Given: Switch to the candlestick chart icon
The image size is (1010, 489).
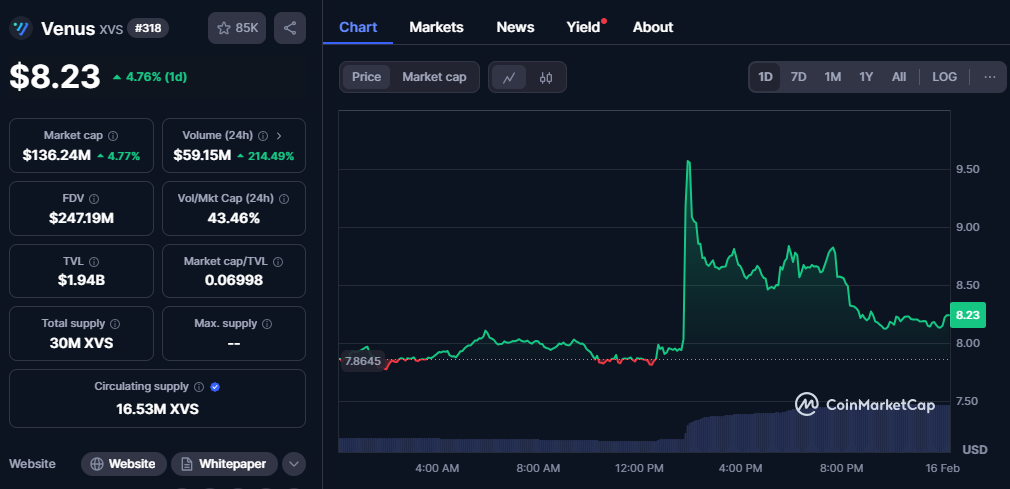Looking at the screenshot, I should tap(546, 77).
